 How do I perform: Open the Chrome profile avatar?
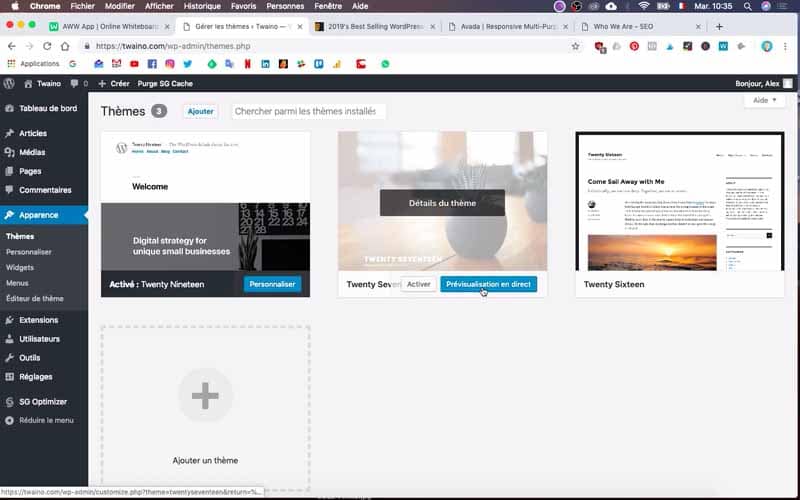coord(767,46)
